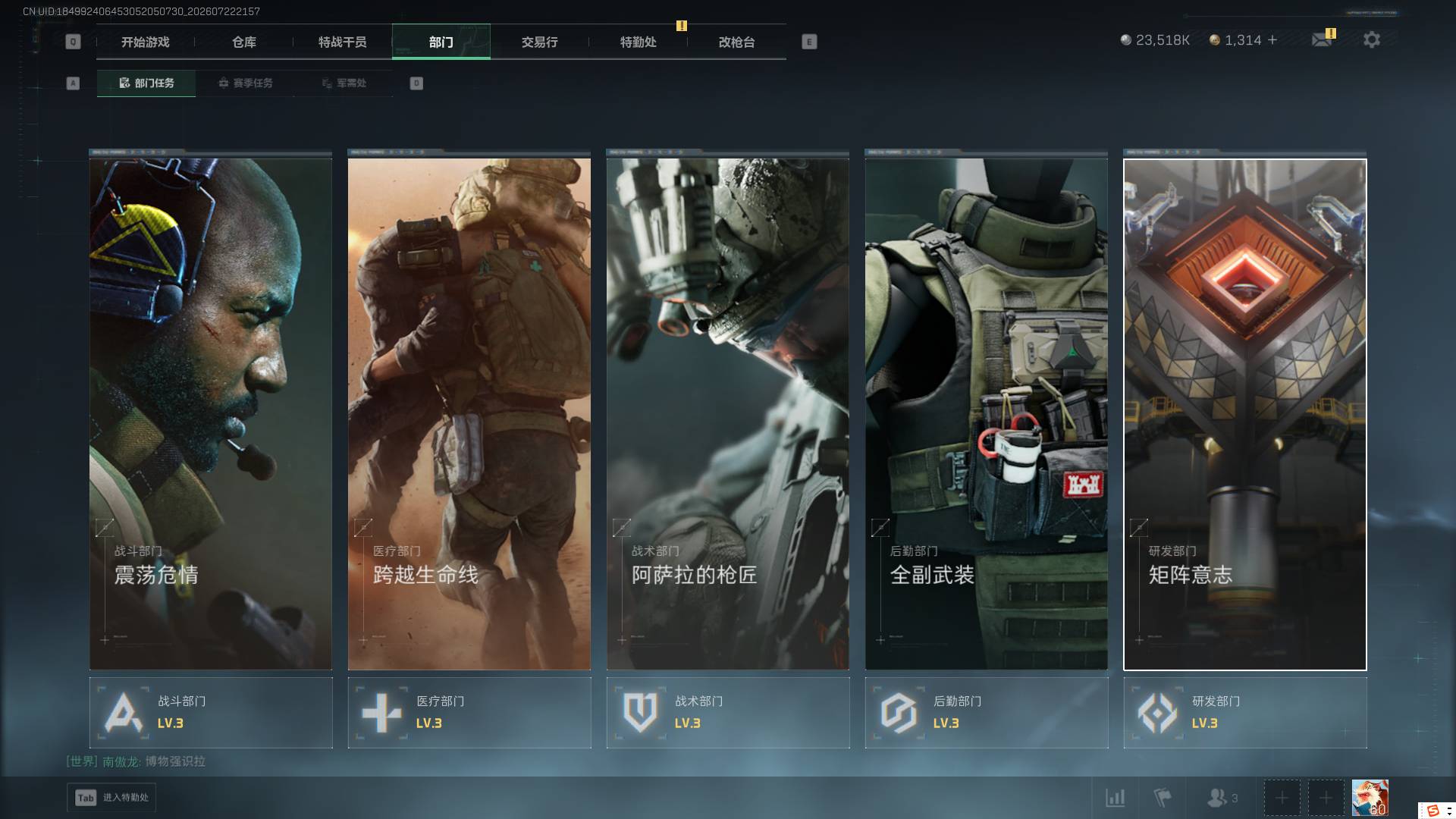
Task: Click the world chat message line
Action: click(136, 761)
